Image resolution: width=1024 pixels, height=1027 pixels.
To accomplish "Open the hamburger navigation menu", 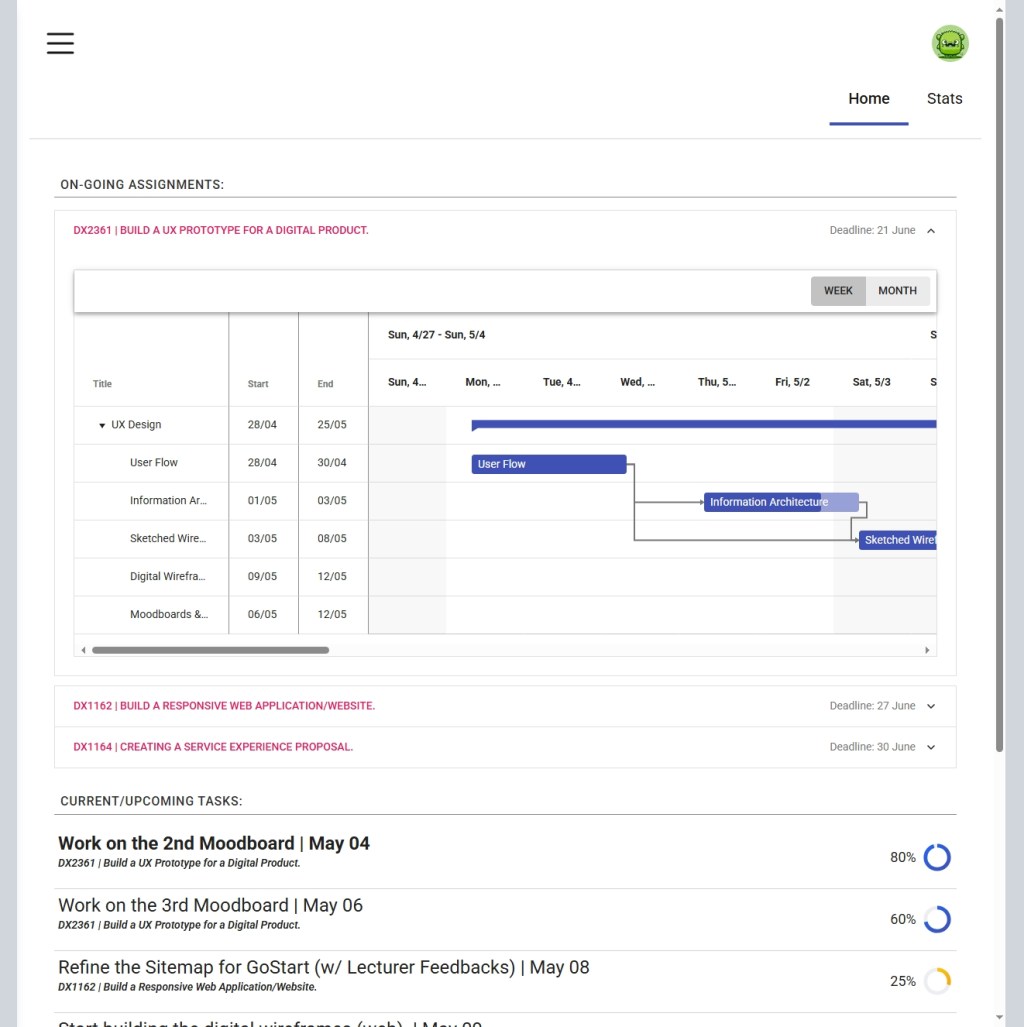I will (60, 43).
